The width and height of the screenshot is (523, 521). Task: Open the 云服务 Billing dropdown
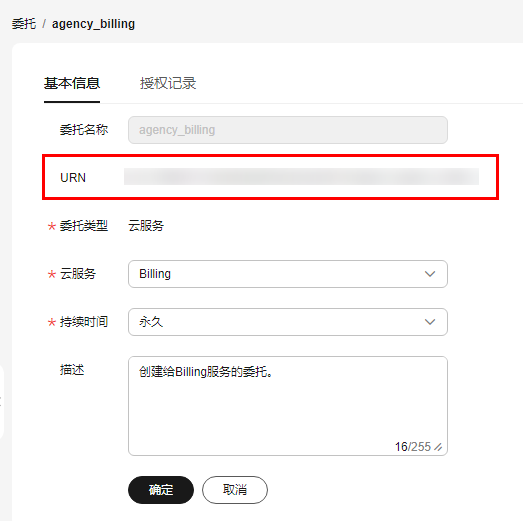click(288, 274)
